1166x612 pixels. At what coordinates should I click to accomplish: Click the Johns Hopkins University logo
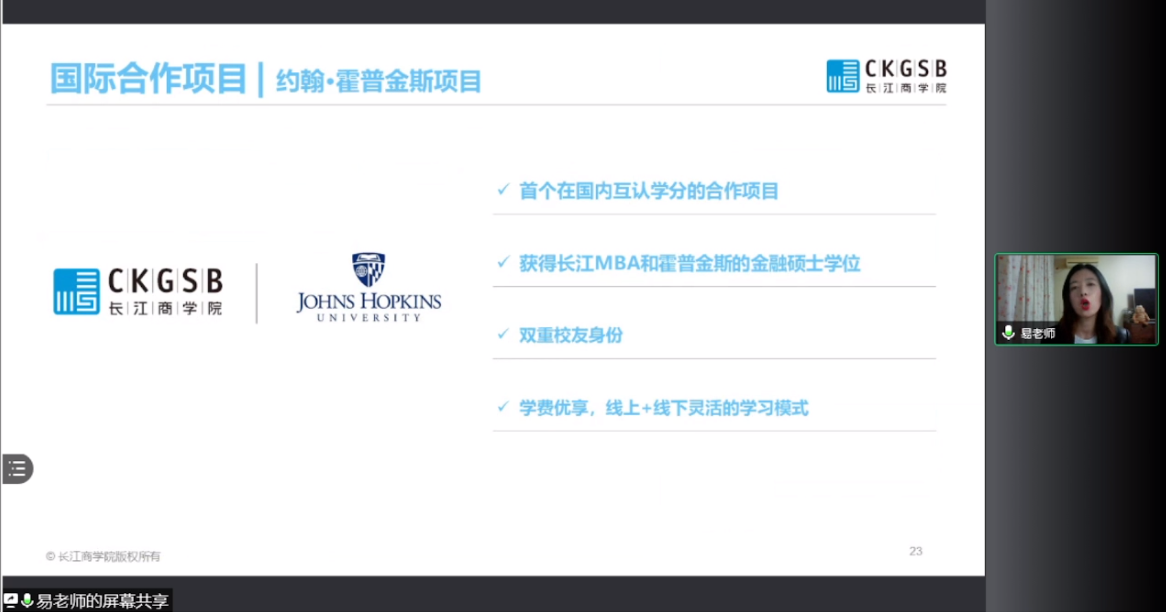click(x=369, y=287)
